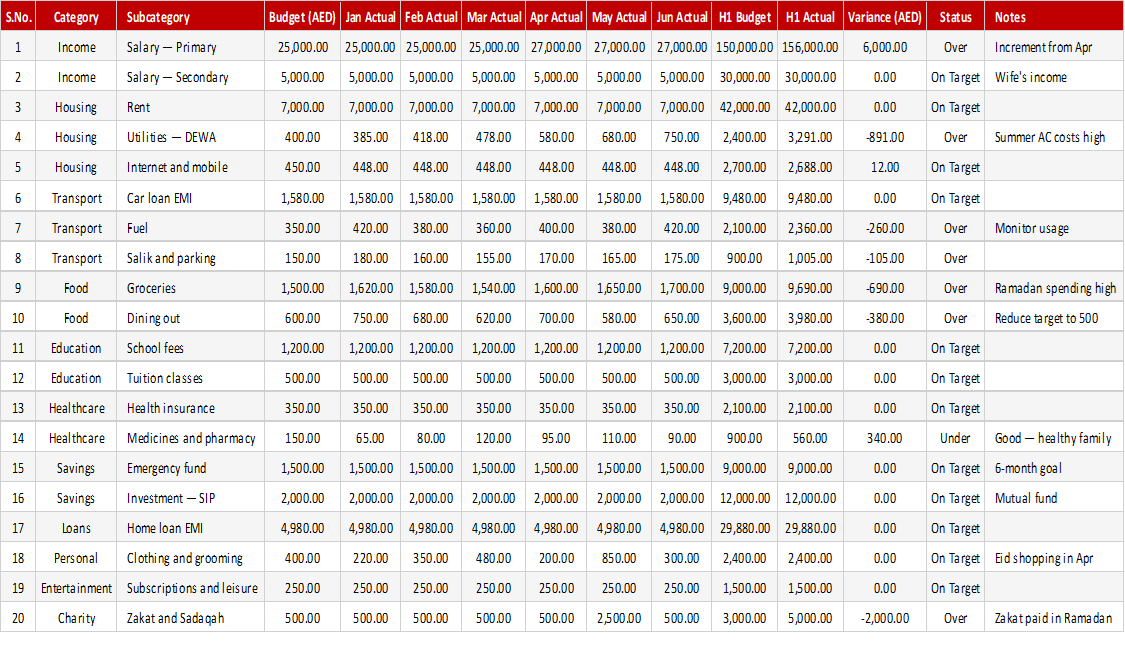Select the Notes header cell

point(1054,17)
